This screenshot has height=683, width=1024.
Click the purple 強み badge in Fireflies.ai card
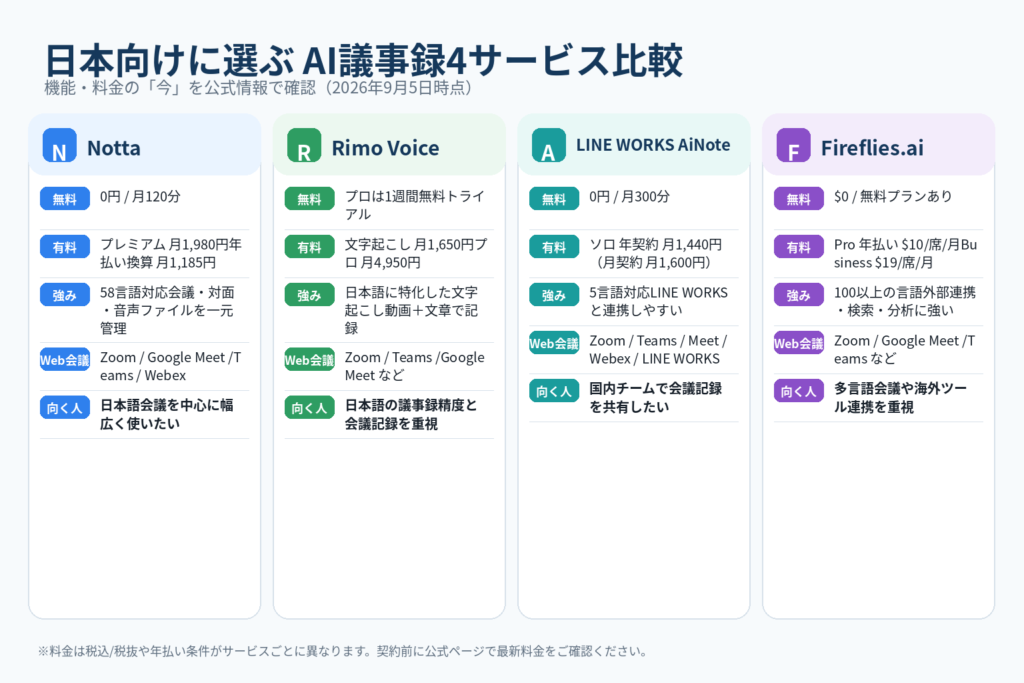tap(799, 295)
